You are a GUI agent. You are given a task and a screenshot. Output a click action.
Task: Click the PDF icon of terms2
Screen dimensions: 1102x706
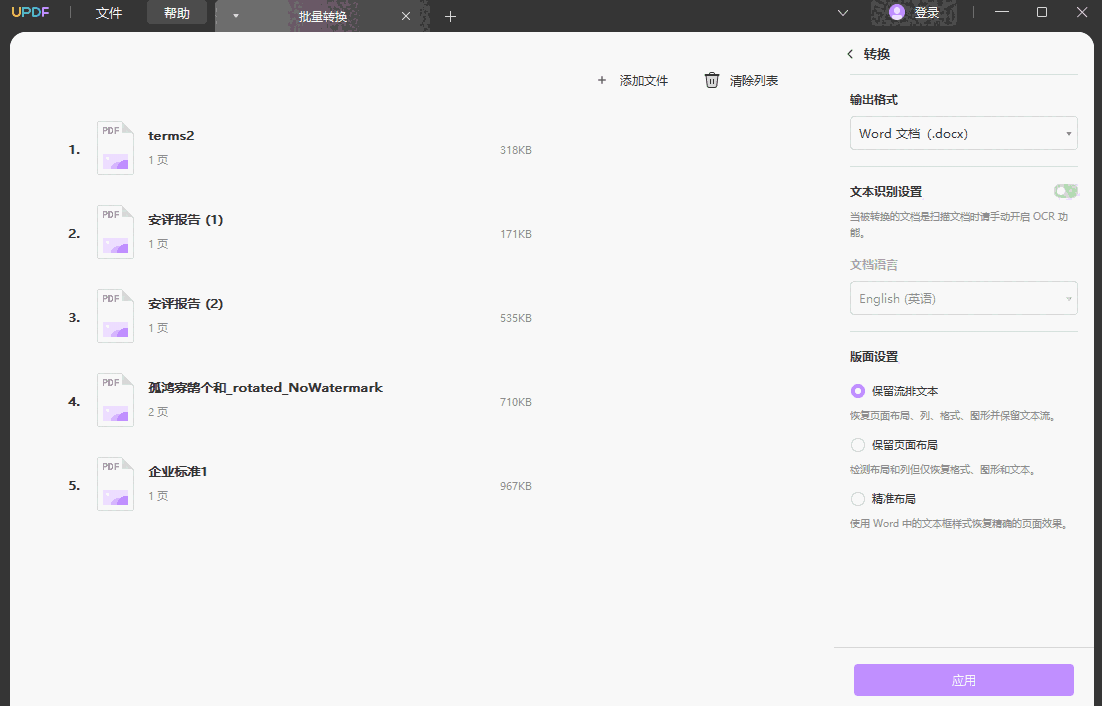coord(115,147)
